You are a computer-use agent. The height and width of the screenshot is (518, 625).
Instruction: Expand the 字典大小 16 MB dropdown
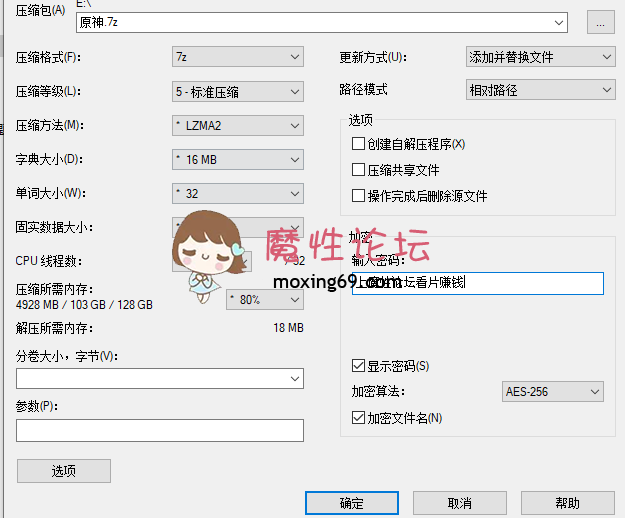pyautogui.click(x=237, y=159)
